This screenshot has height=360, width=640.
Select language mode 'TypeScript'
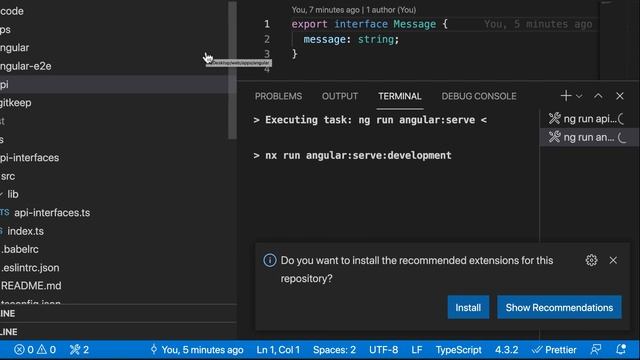tap(458, 350)
